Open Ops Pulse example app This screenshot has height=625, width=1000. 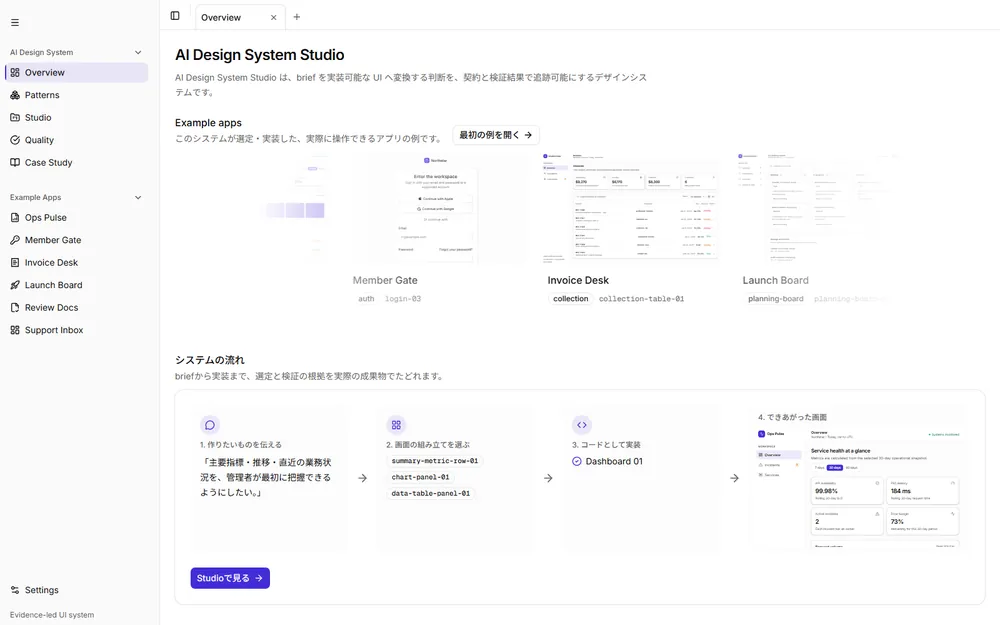(x=77, y=217)
